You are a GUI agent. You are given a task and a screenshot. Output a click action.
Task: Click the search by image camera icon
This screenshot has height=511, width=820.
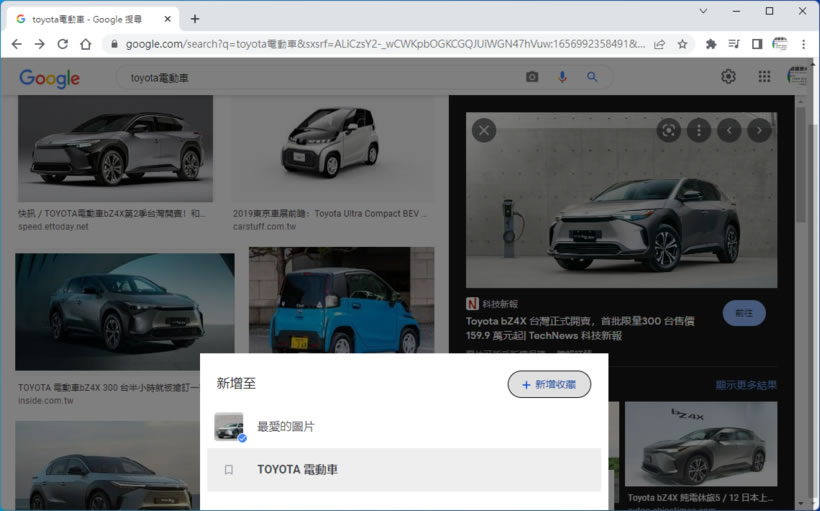pyautogui.click(x=532, y=77)
